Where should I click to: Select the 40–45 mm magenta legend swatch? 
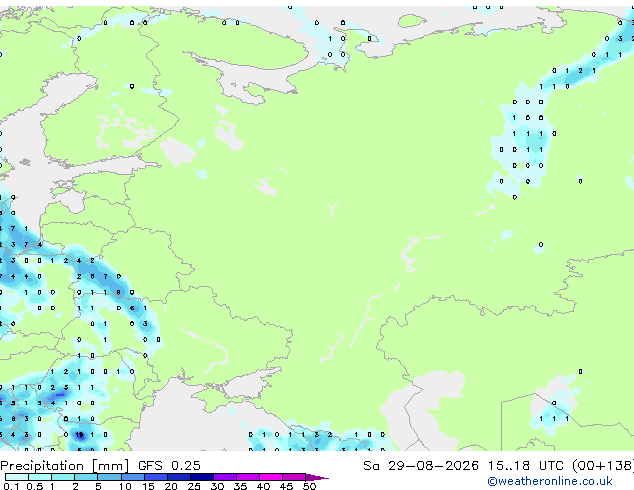(x=271, y=477)
